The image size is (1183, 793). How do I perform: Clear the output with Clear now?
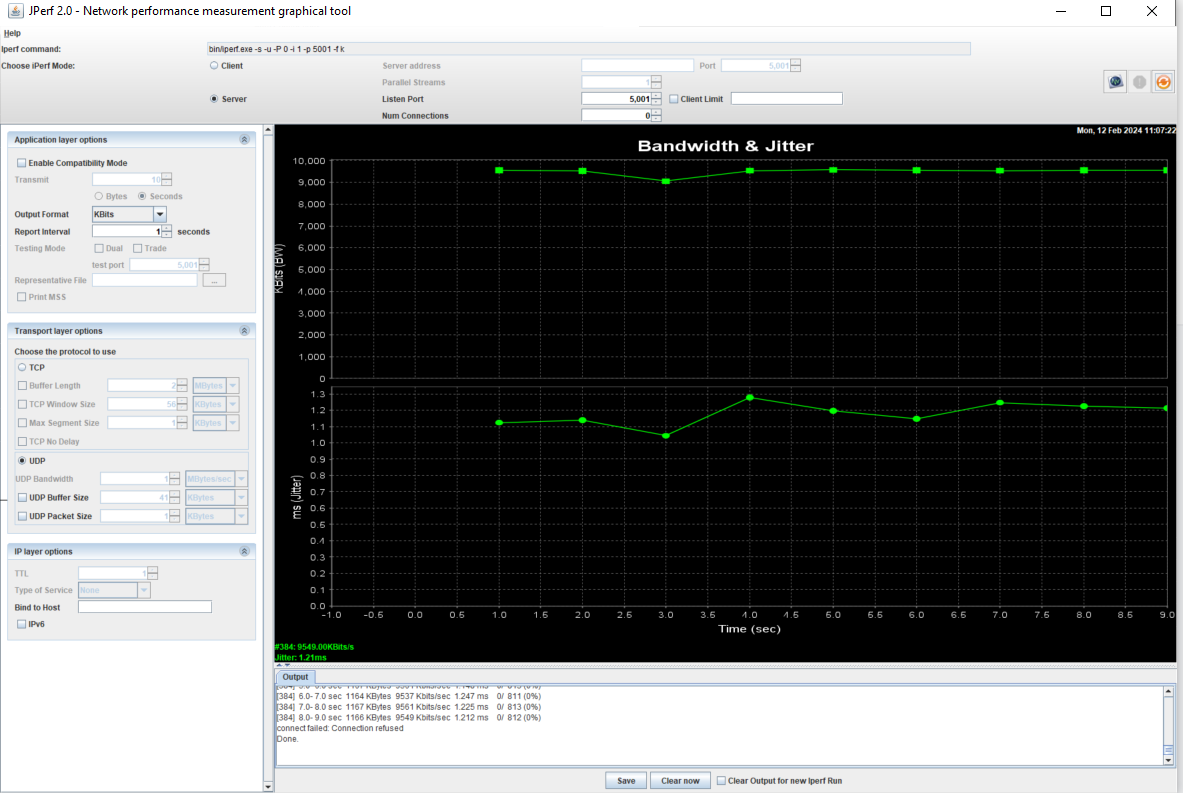click(680, 780)
